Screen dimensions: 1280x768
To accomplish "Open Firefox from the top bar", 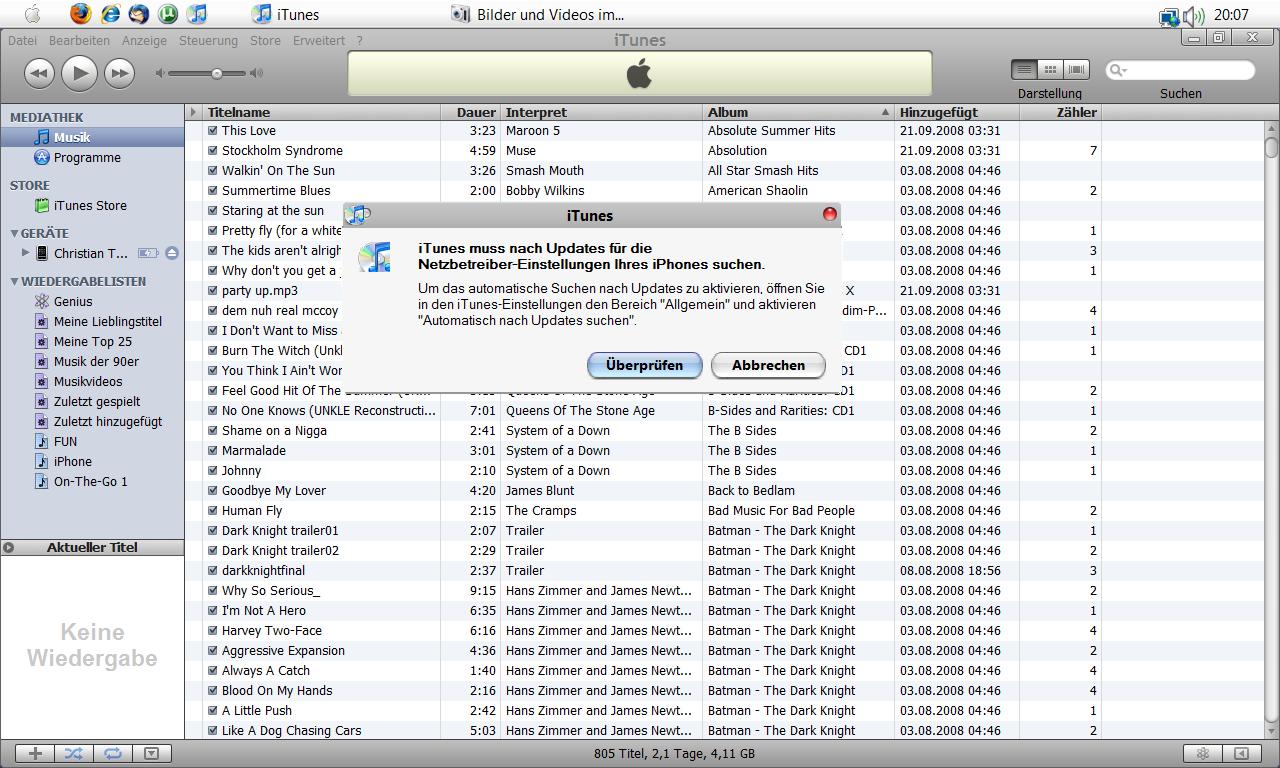I will point(81,14).
